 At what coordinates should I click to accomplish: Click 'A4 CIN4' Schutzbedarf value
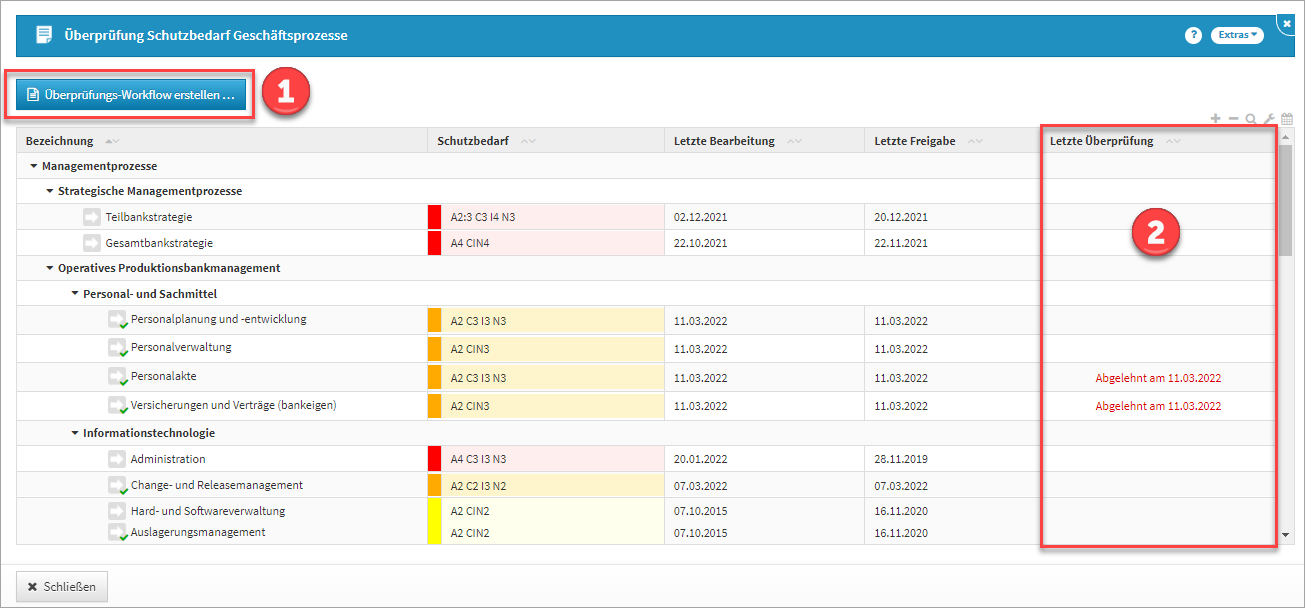pyautogui.click(x=470, y=243)
